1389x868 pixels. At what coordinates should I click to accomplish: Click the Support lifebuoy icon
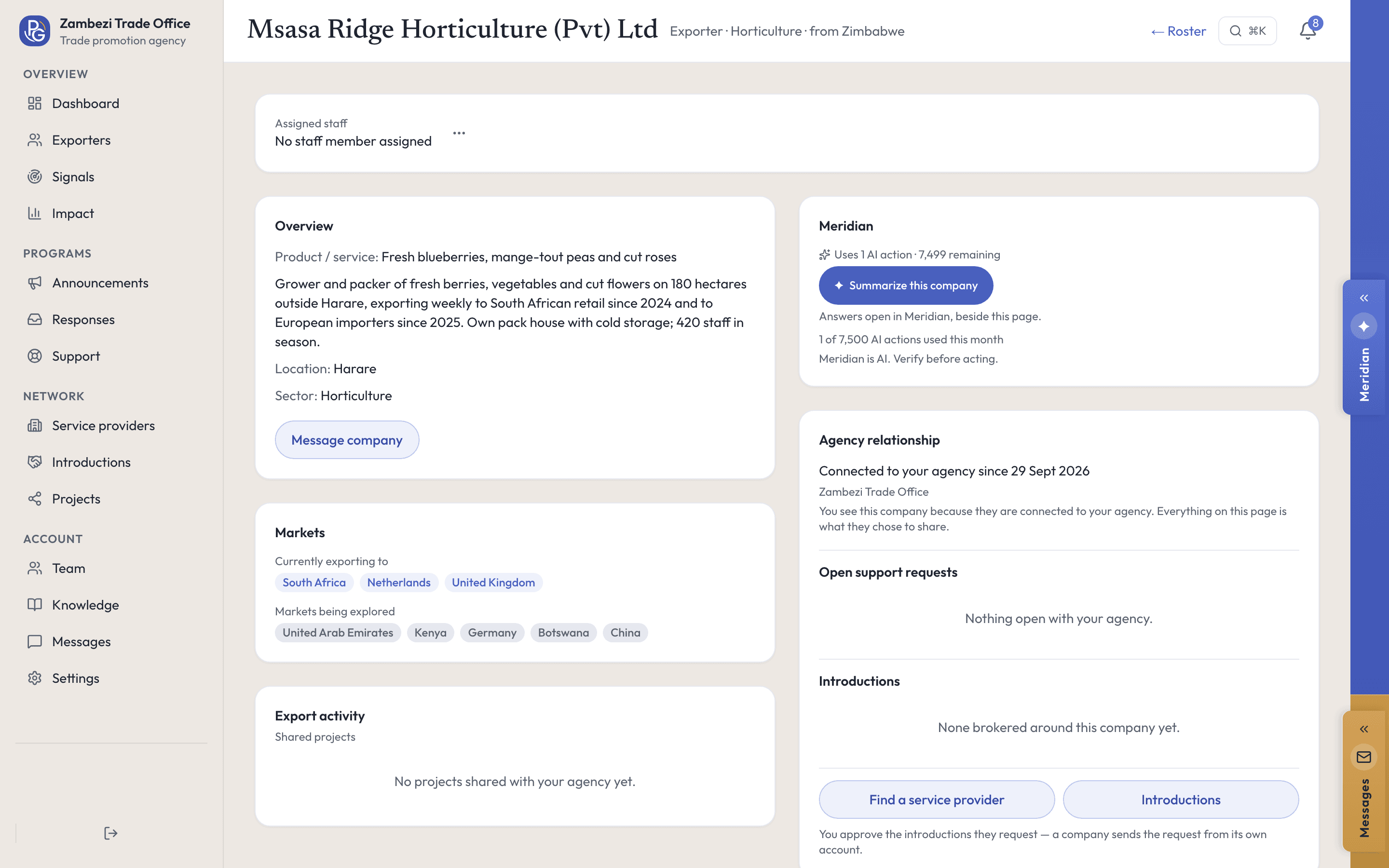[x=34, y=356]
